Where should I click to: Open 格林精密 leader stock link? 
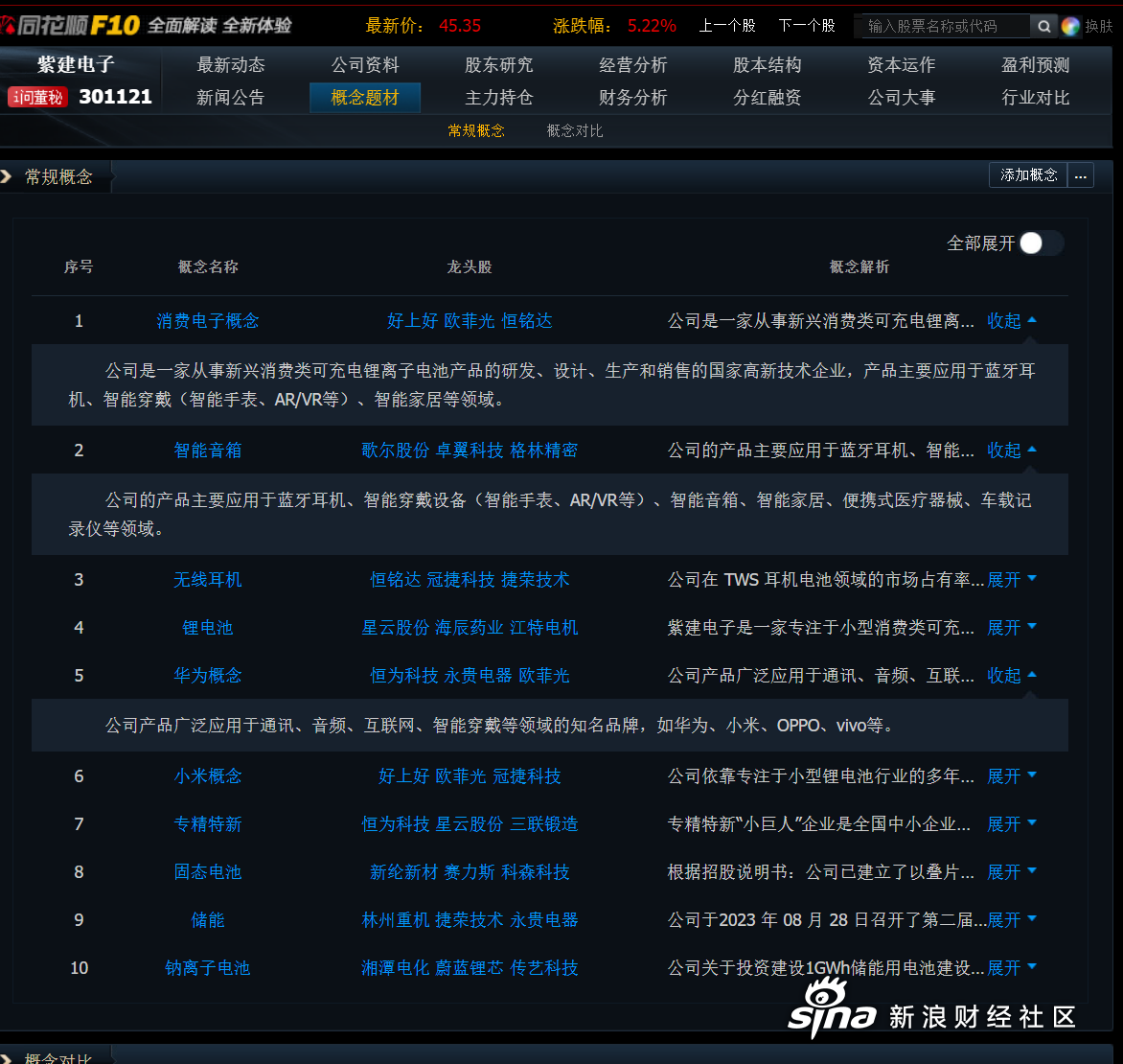(544, 450)
